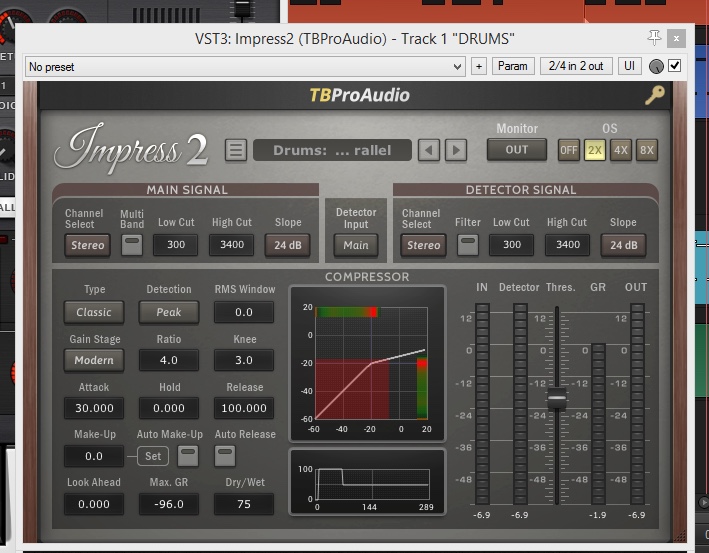Click the IN level meter
The width and height of the screenshot is (709, 553).
point(482,404)
